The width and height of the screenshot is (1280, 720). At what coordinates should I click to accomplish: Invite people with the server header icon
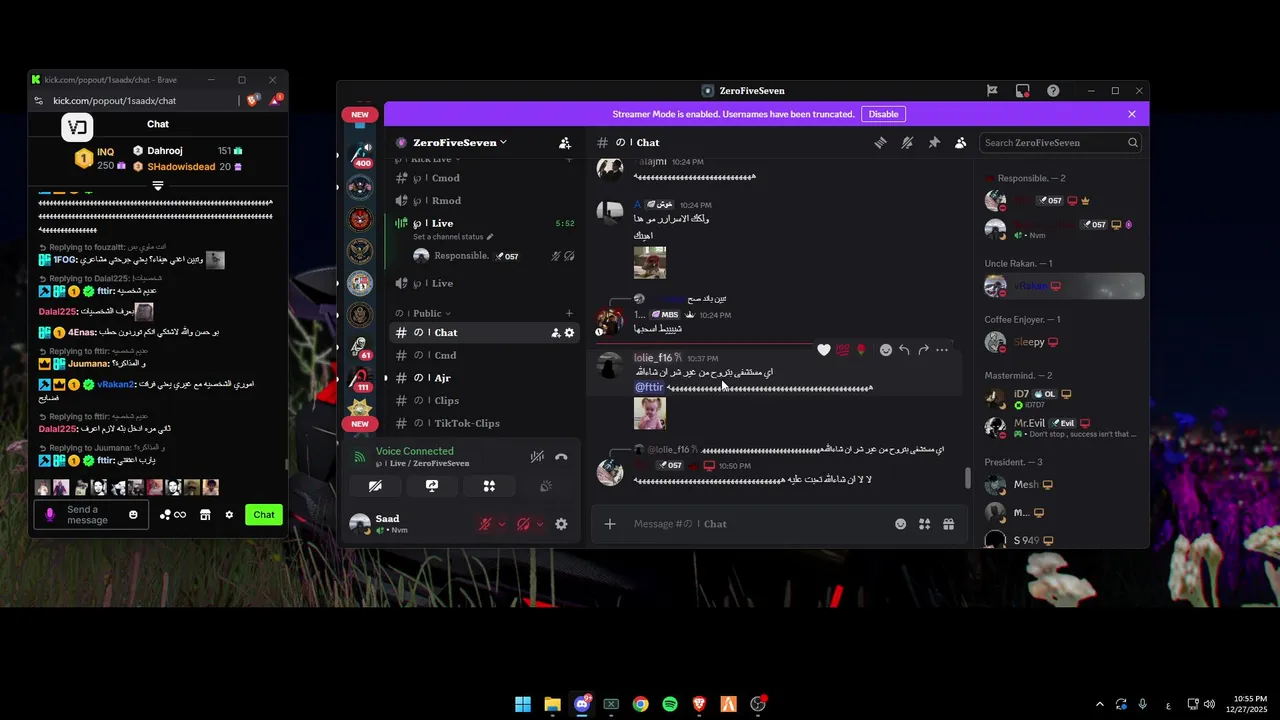tap(565, 143)
